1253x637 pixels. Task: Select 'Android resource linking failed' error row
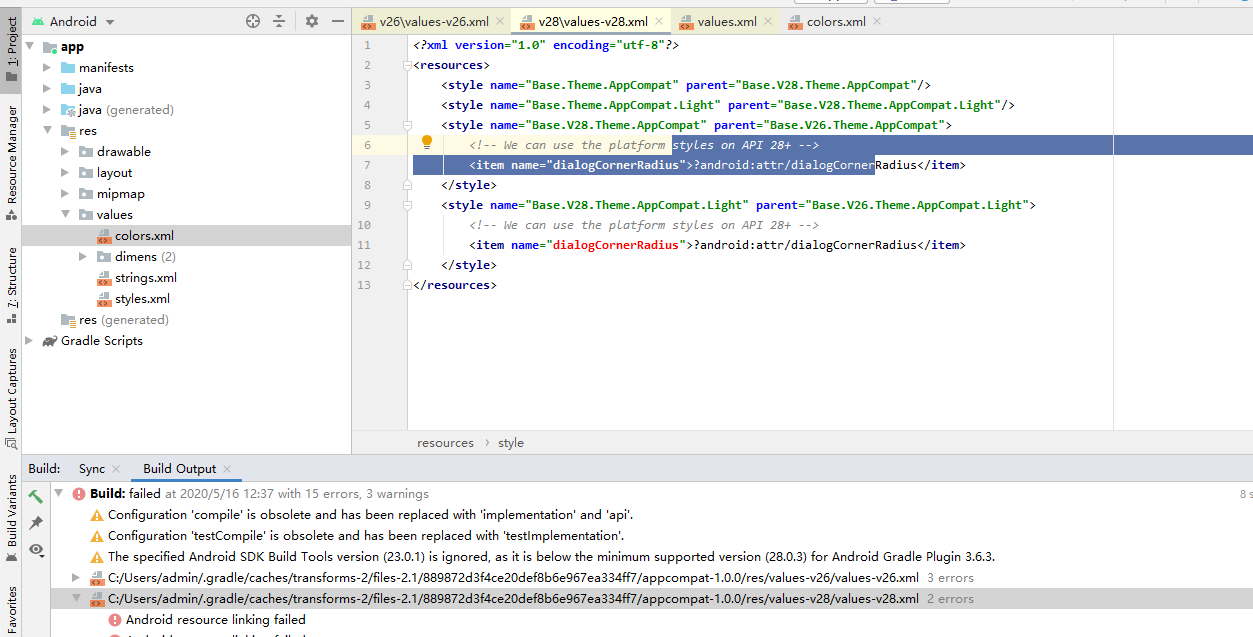[215, 620]
